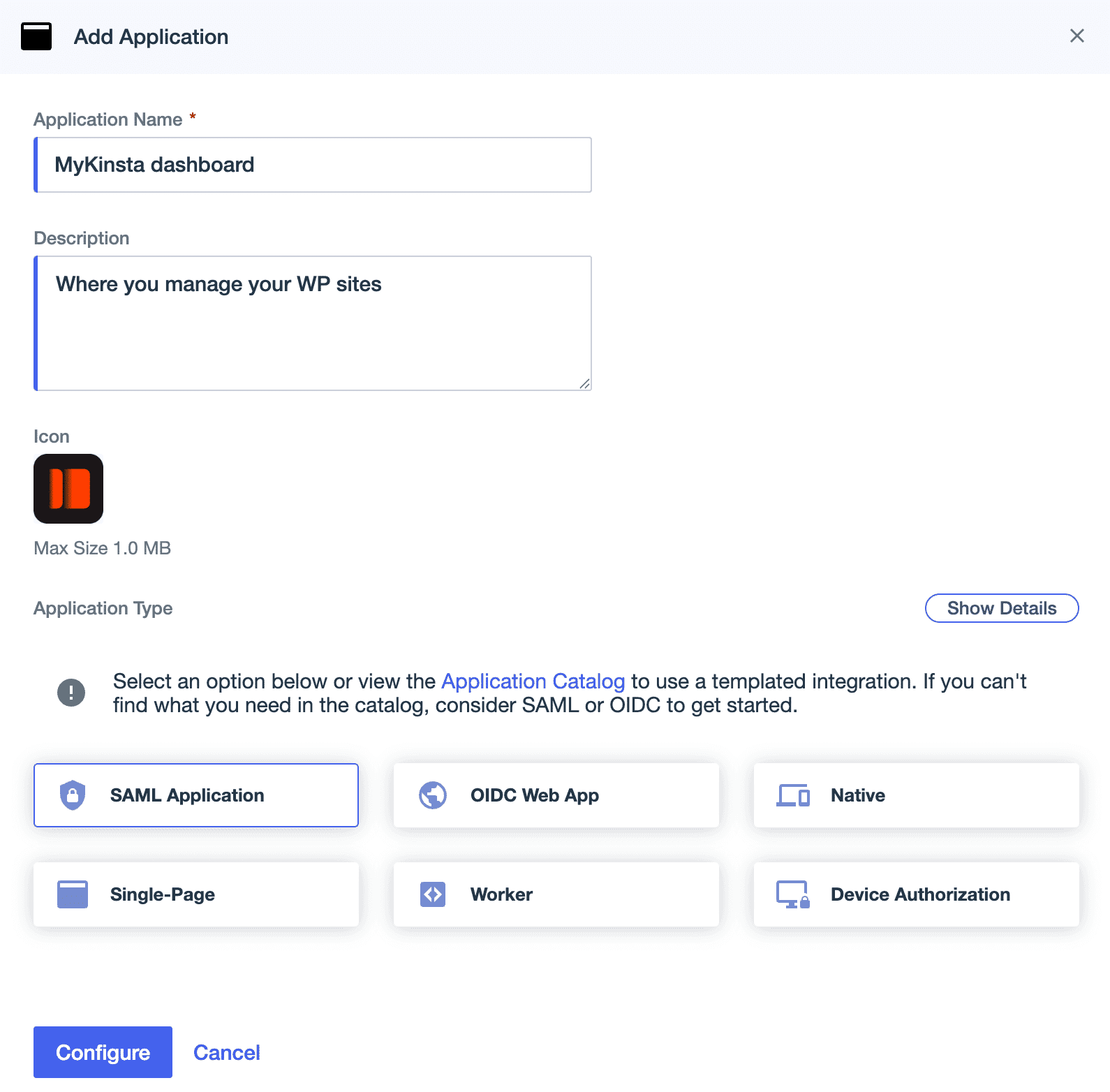The width and height of the screenshot is (1110, 1092).
Task: Click the Description box resize handle
Action: pos(585,383)
